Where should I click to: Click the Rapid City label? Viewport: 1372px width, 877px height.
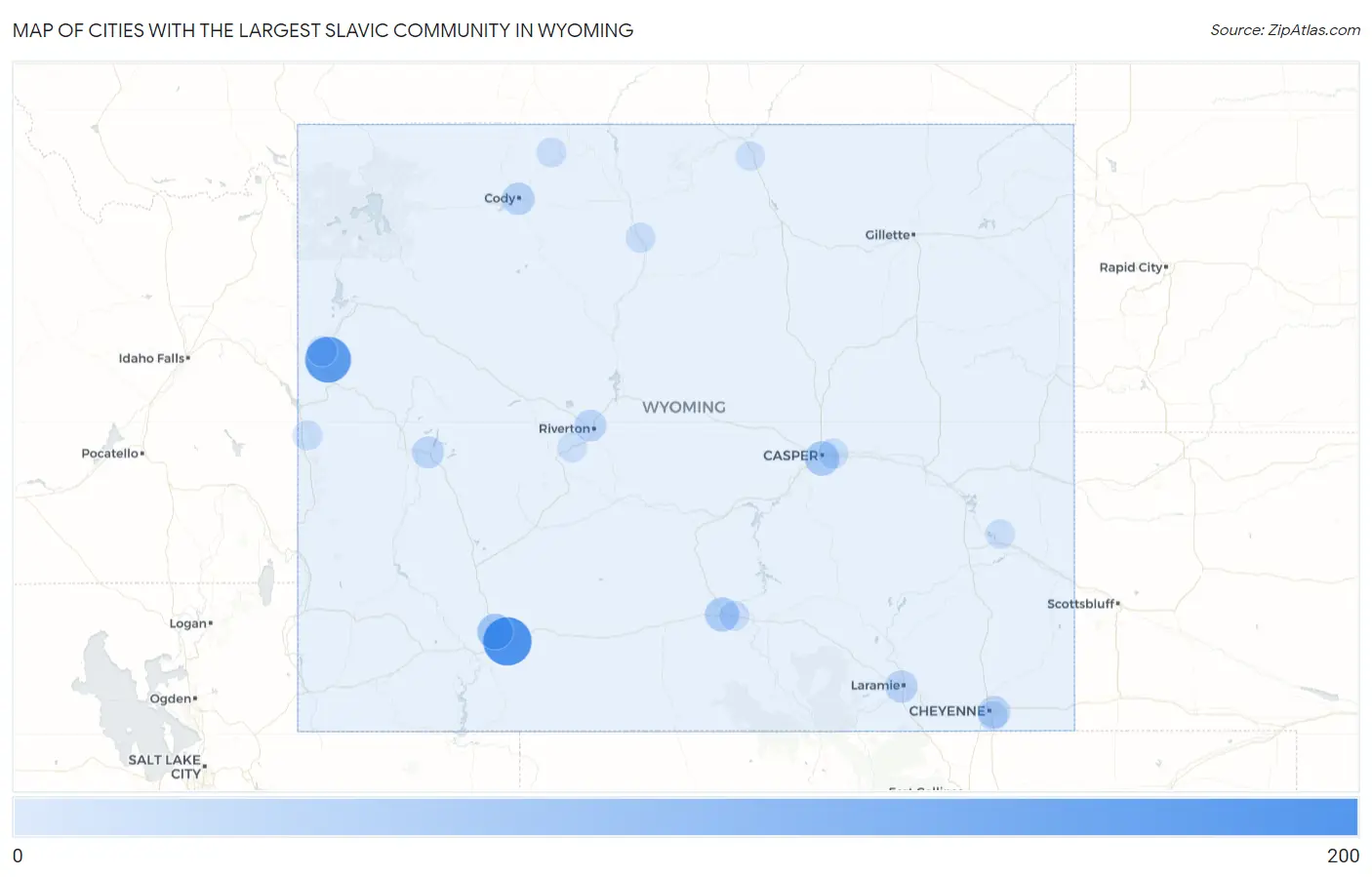(1131, 267)
